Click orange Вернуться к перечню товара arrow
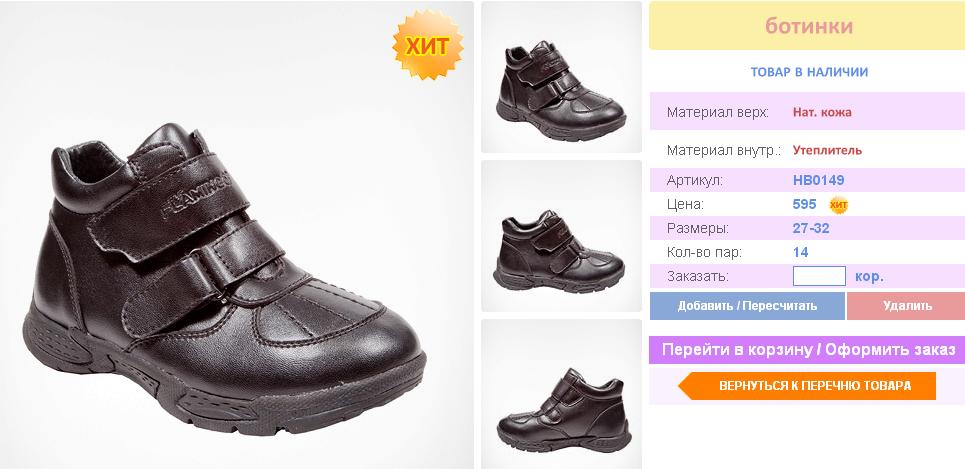 tap(807, 386)
